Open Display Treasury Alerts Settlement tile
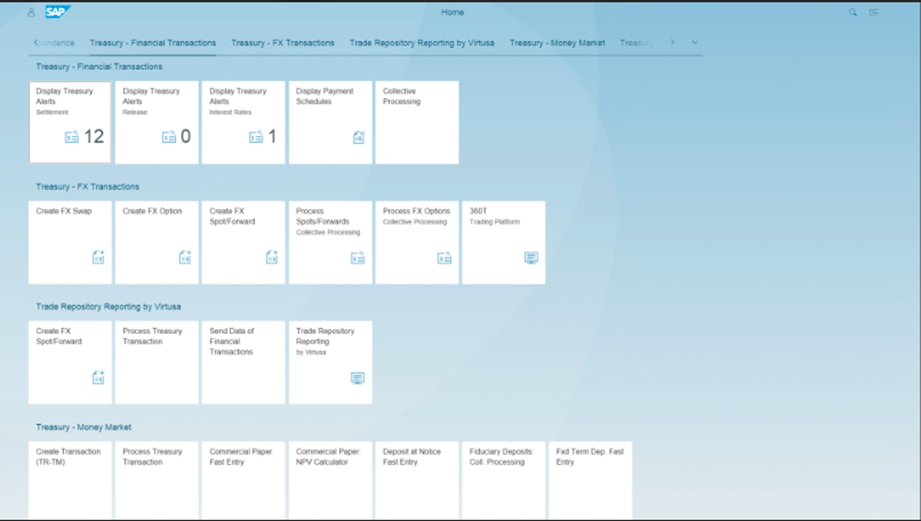This screenshot has height=521, width=921. [x=70, y=122]
